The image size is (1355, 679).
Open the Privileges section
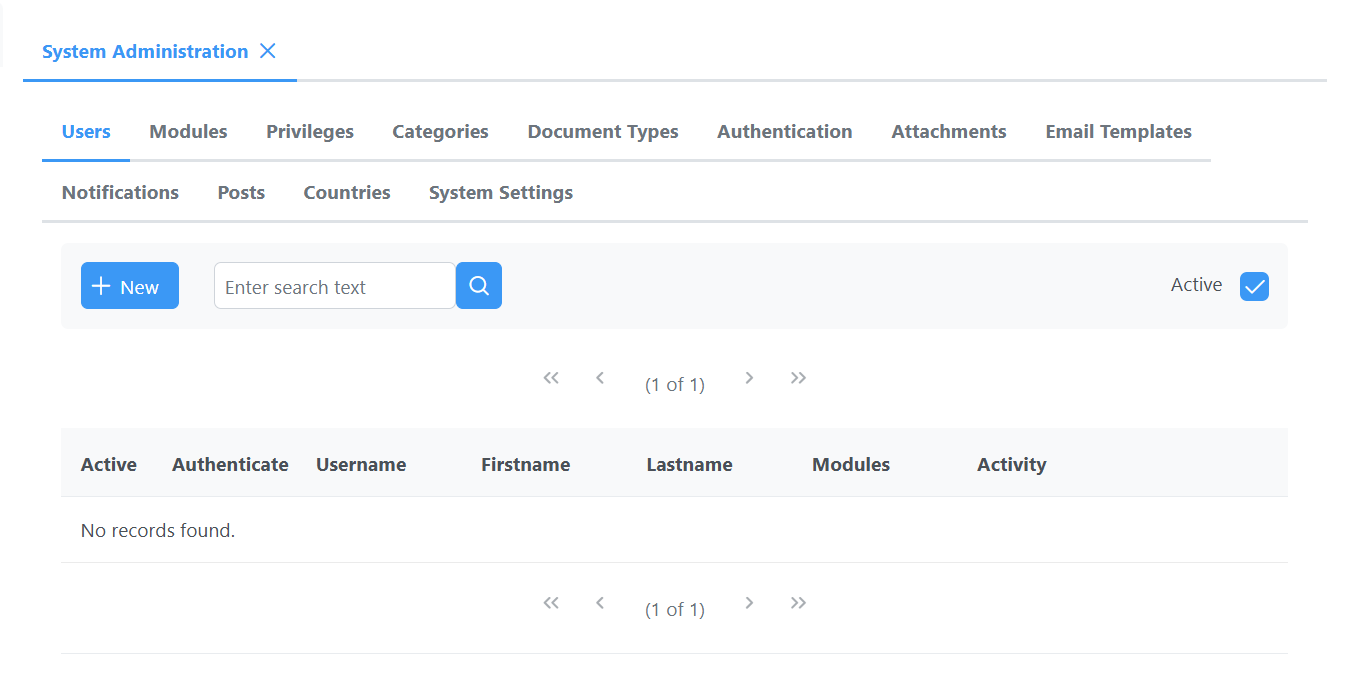(309, 131)
